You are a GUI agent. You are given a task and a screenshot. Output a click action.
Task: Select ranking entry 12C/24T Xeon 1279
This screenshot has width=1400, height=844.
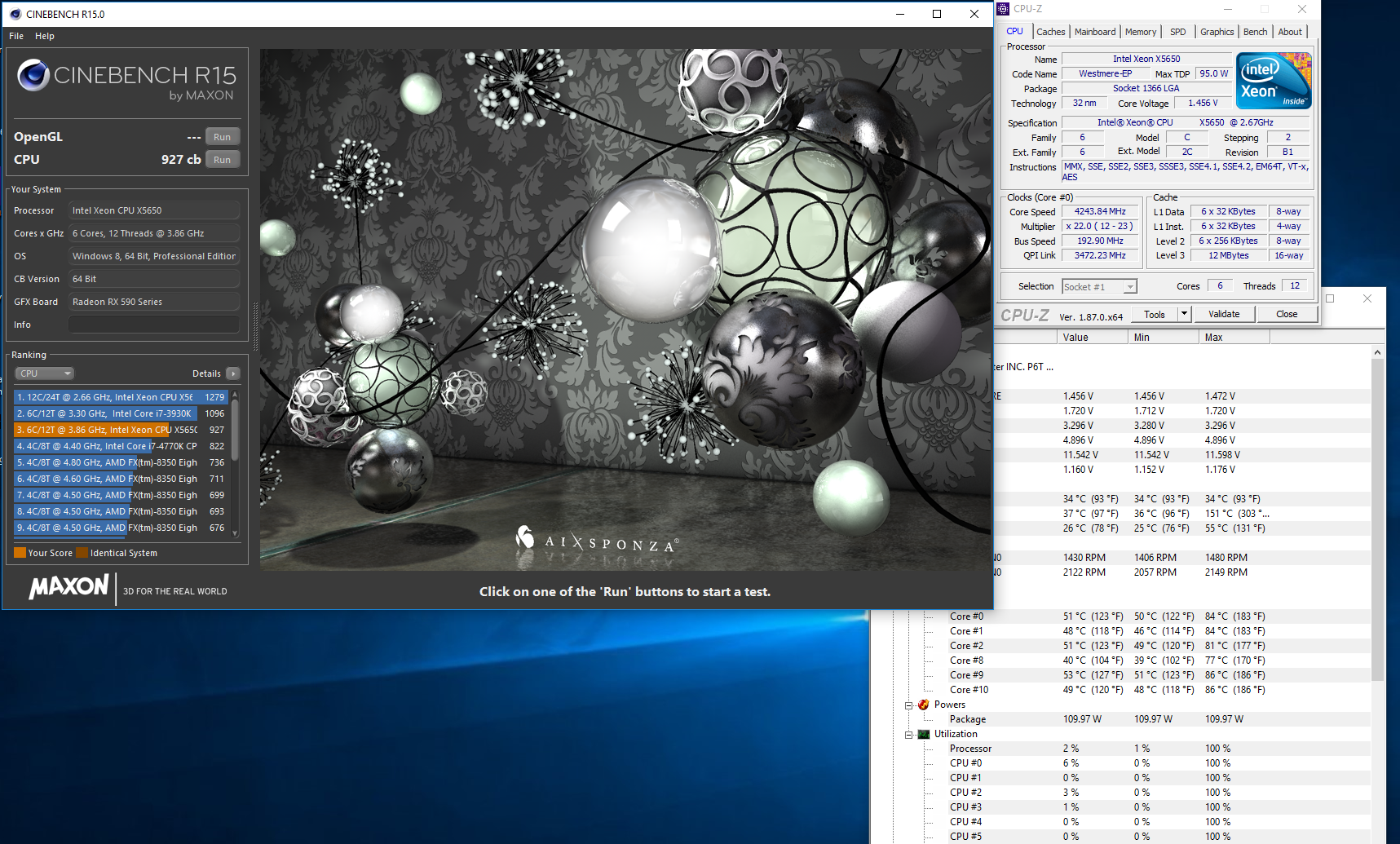[x=121, y=397]
